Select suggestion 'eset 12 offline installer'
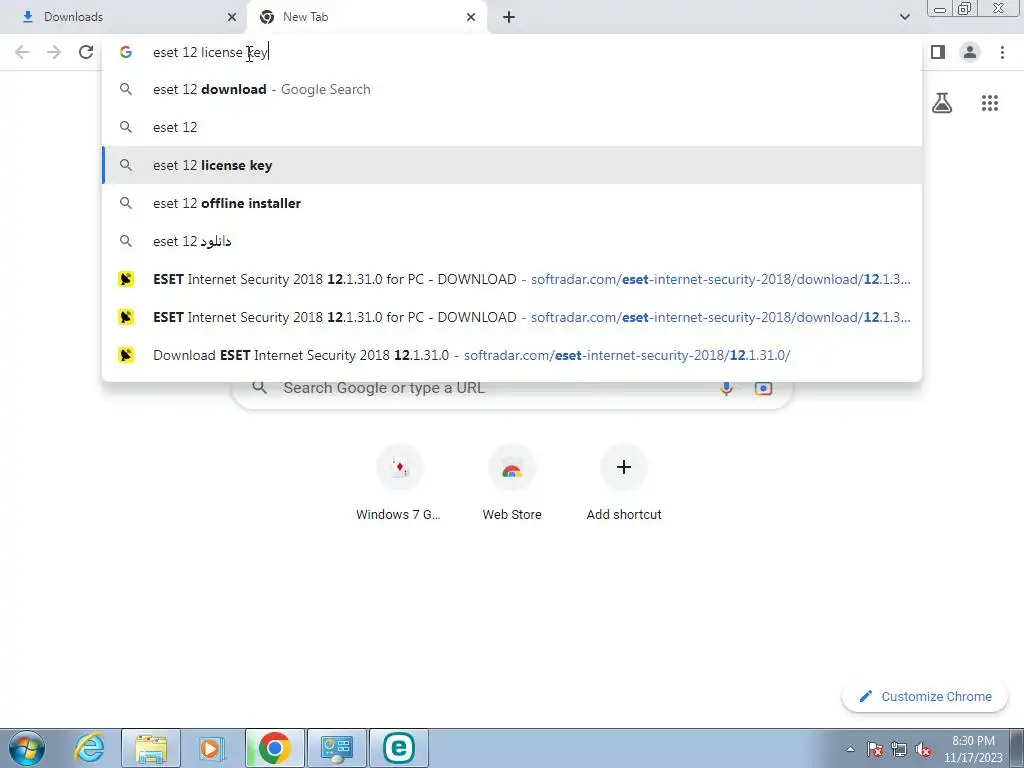This screenshot has height=768, width=1024. coord(512,203)
